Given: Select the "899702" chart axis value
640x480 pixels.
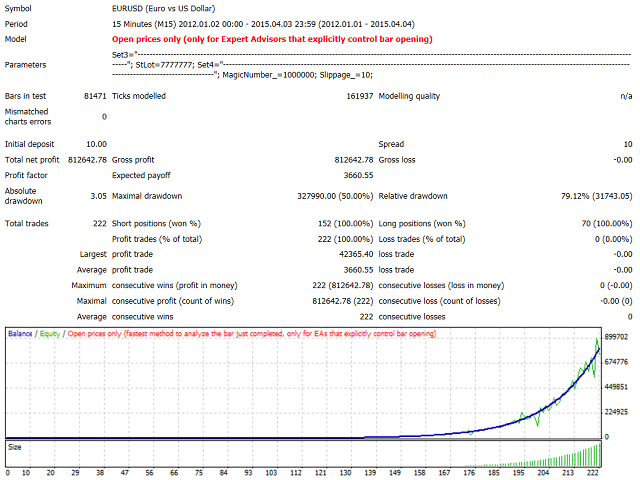Looking at the screenshot, I should [x=616, y=337].
